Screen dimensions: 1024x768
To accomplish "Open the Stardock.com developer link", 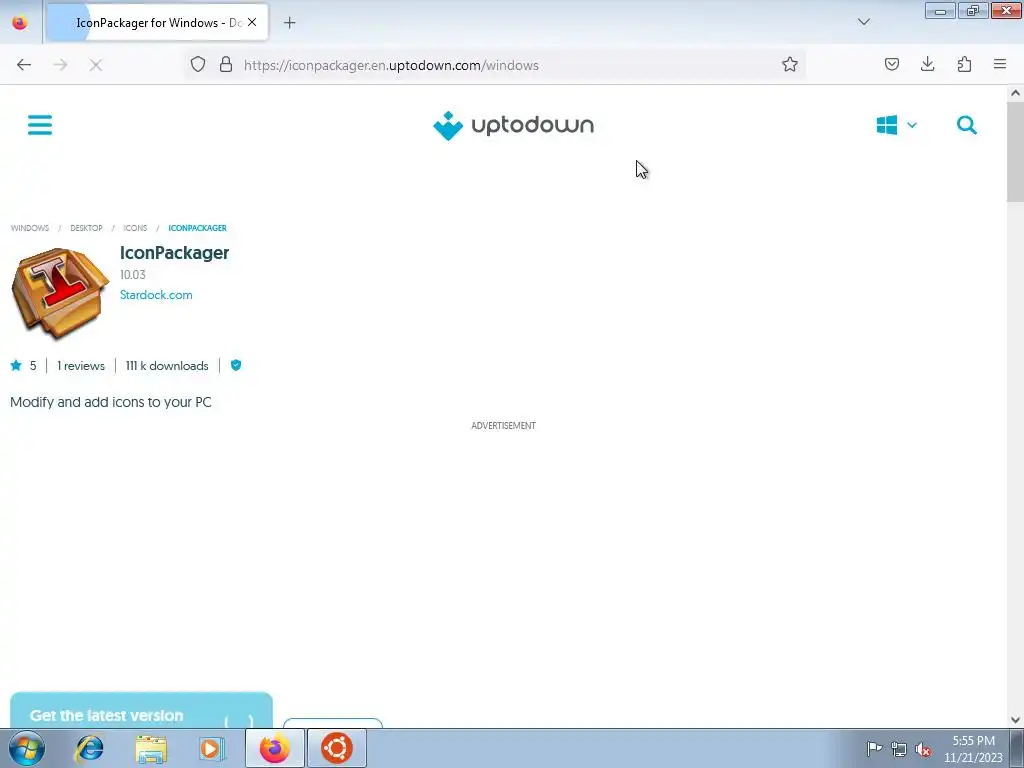I will pos(156,295).
